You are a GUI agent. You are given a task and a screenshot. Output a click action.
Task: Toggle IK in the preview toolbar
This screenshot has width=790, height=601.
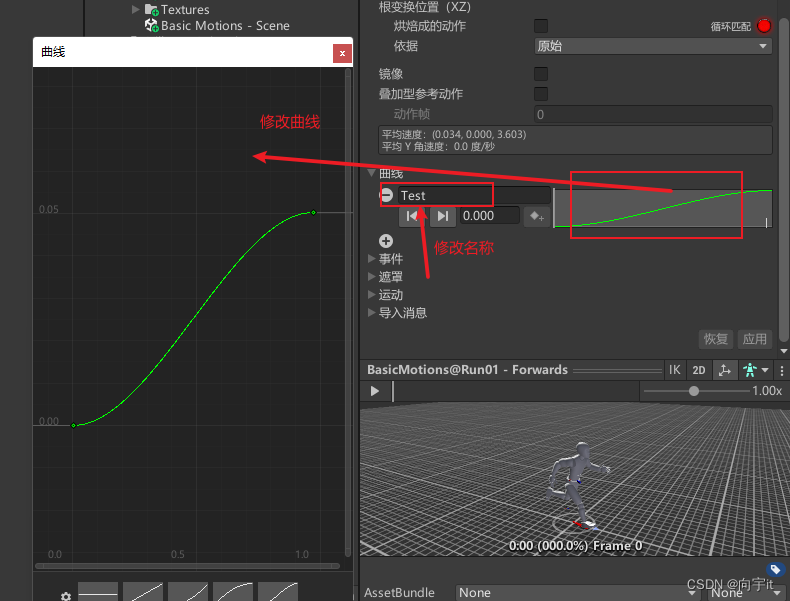coord(675,370)
